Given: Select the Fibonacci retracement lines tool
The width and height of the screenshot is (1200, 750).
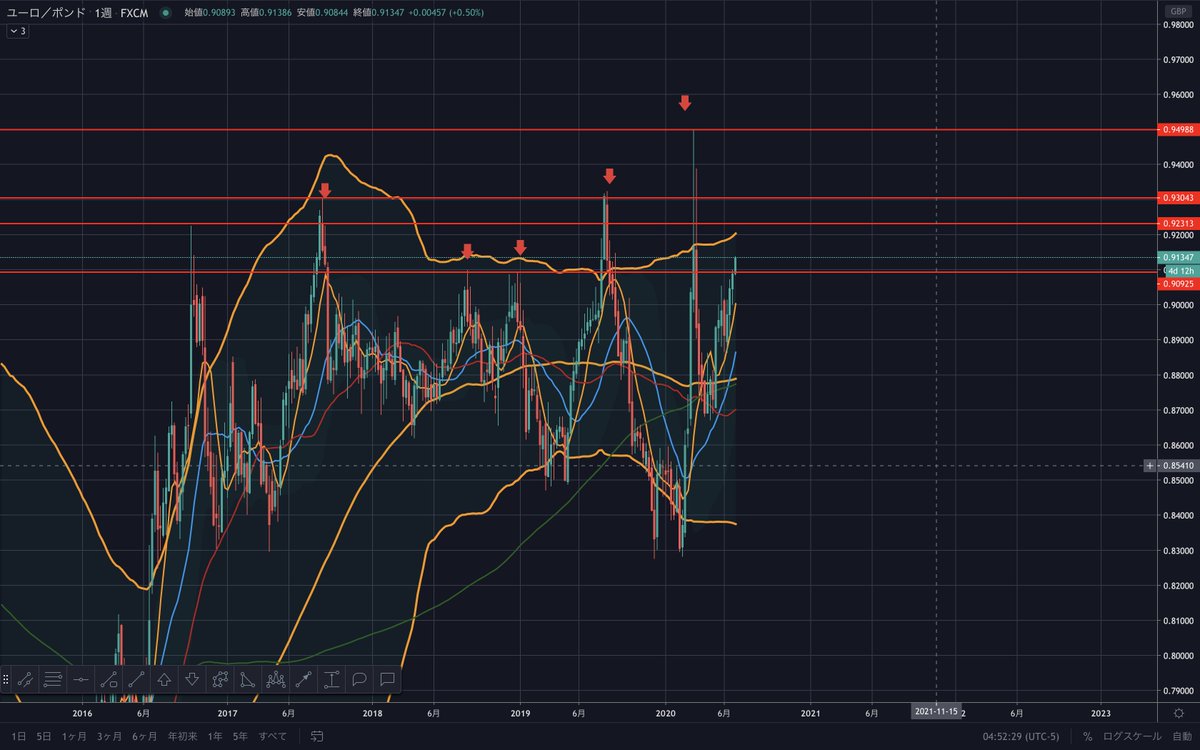Looking at the screenshot, I should 53,680.
